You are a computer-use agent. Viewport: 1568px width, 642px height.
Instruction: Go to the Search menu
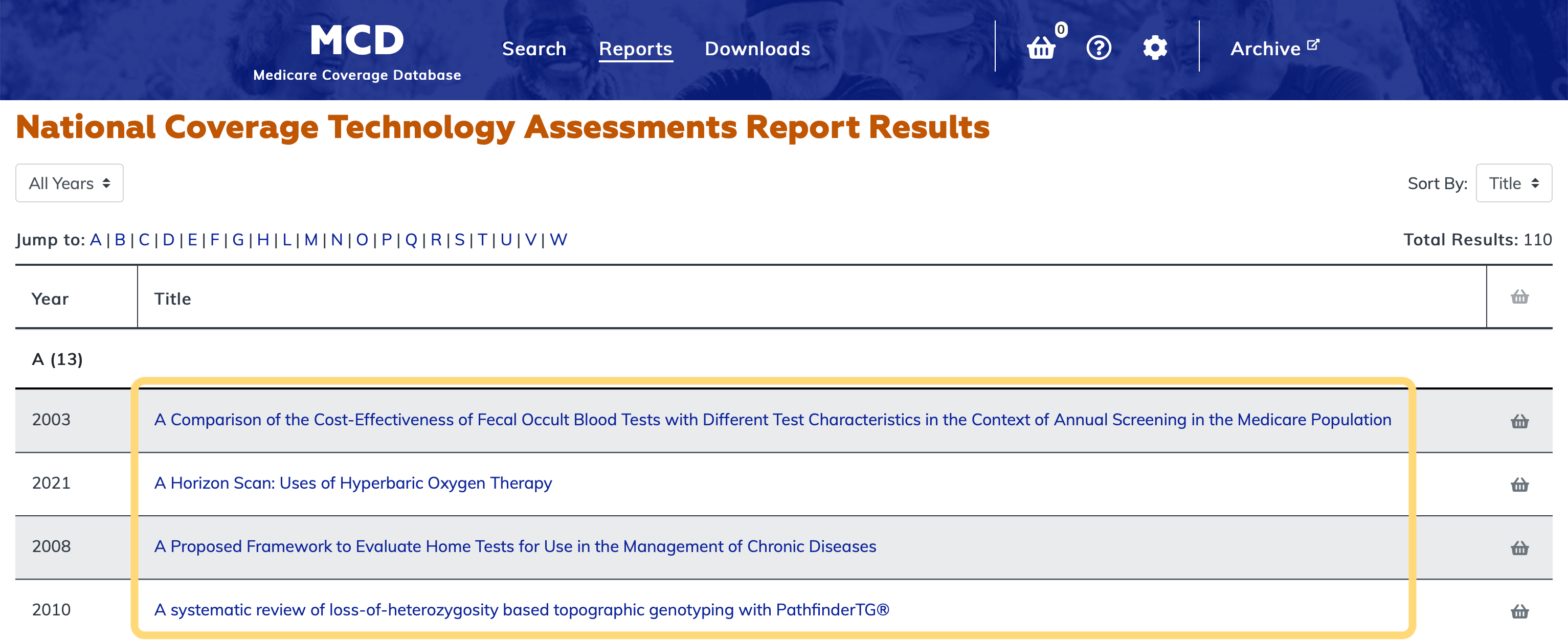tap(534, 49)
